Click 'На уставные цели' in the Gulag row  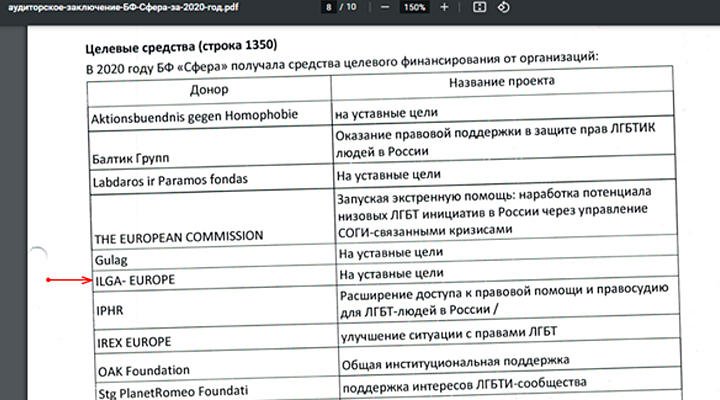coord(391,253)
